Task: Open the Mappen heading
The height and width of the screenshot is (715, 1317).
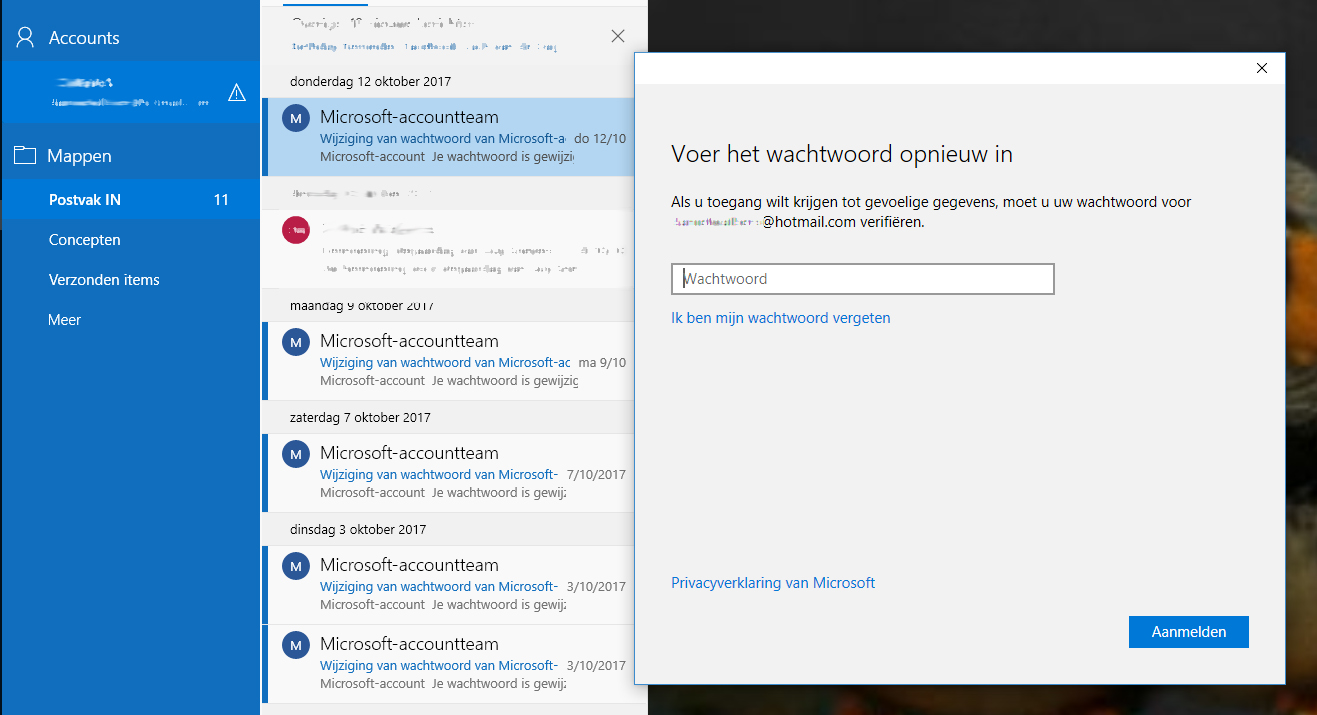Action: coord(79,156)
